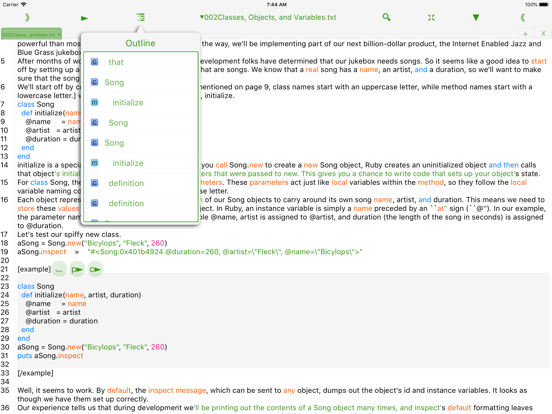
Task: Tap the green Run play arrow in toolbar
Action: coord(84,18)
